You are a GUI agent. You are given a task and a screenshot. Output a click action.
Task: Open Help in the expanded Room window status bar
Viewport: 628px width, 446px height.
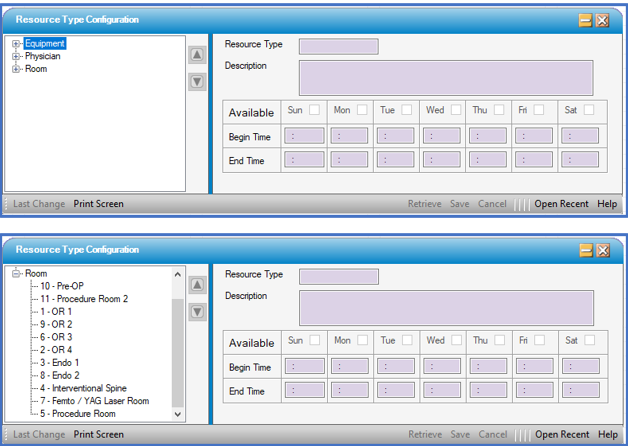pyautogui.click(x=607, y=435)
